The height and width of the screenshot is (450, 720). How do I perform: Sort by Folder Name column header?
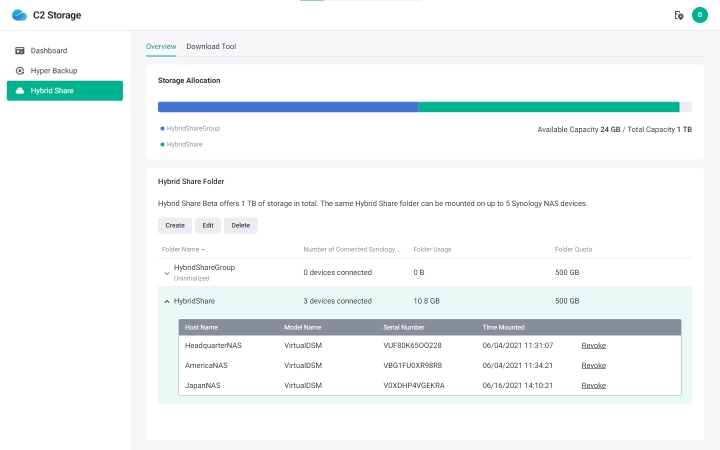[183, 249]
